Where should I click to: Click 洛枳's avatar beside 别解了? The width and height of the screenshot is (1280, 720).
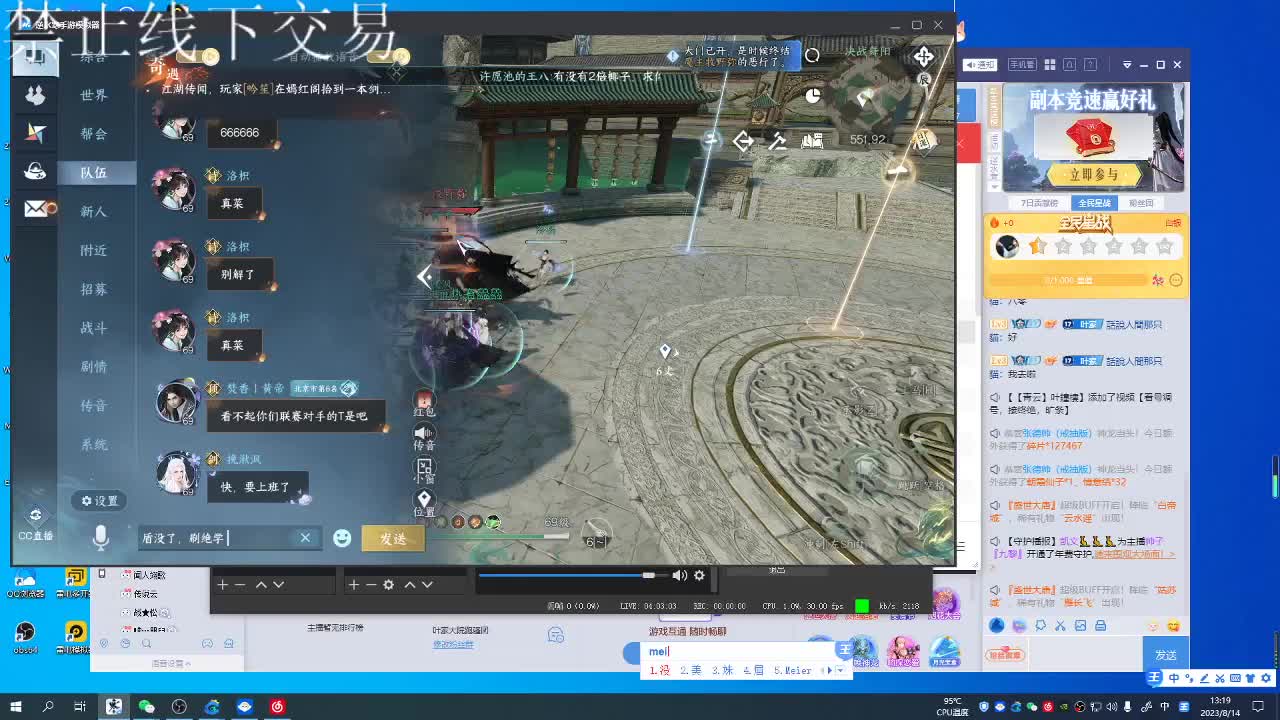point(172,259)
